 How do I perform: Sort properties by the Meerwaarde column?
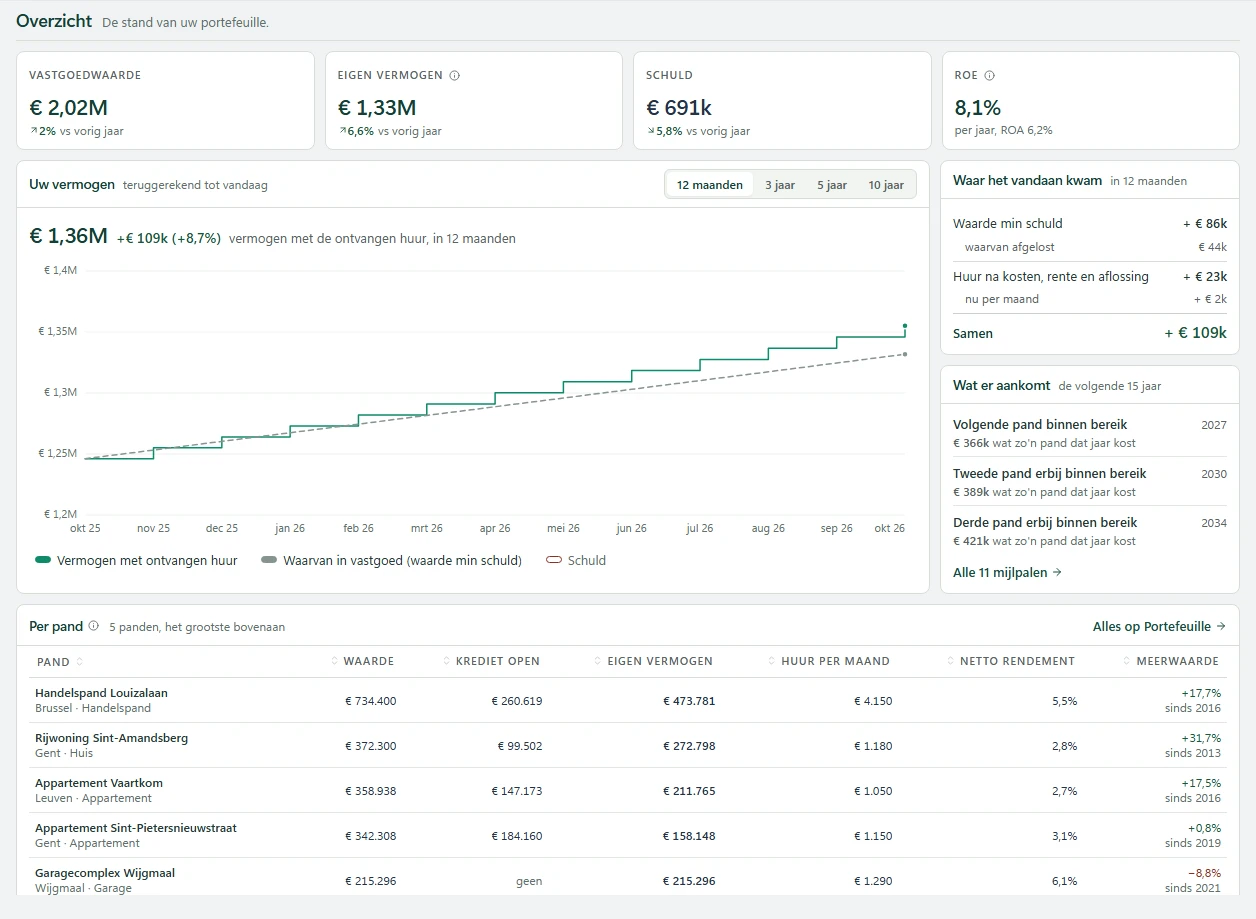1172,661
